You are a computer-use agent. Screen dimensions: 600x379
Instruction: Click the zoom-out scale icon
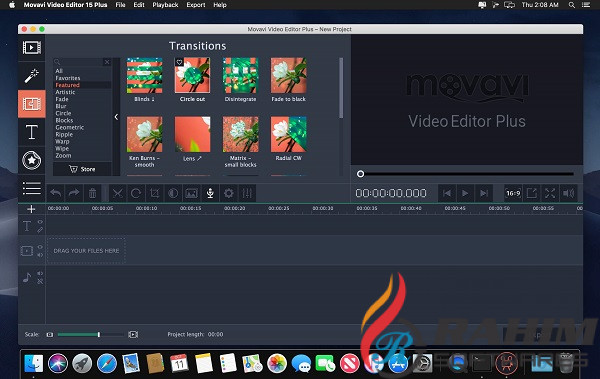(50, 335)
